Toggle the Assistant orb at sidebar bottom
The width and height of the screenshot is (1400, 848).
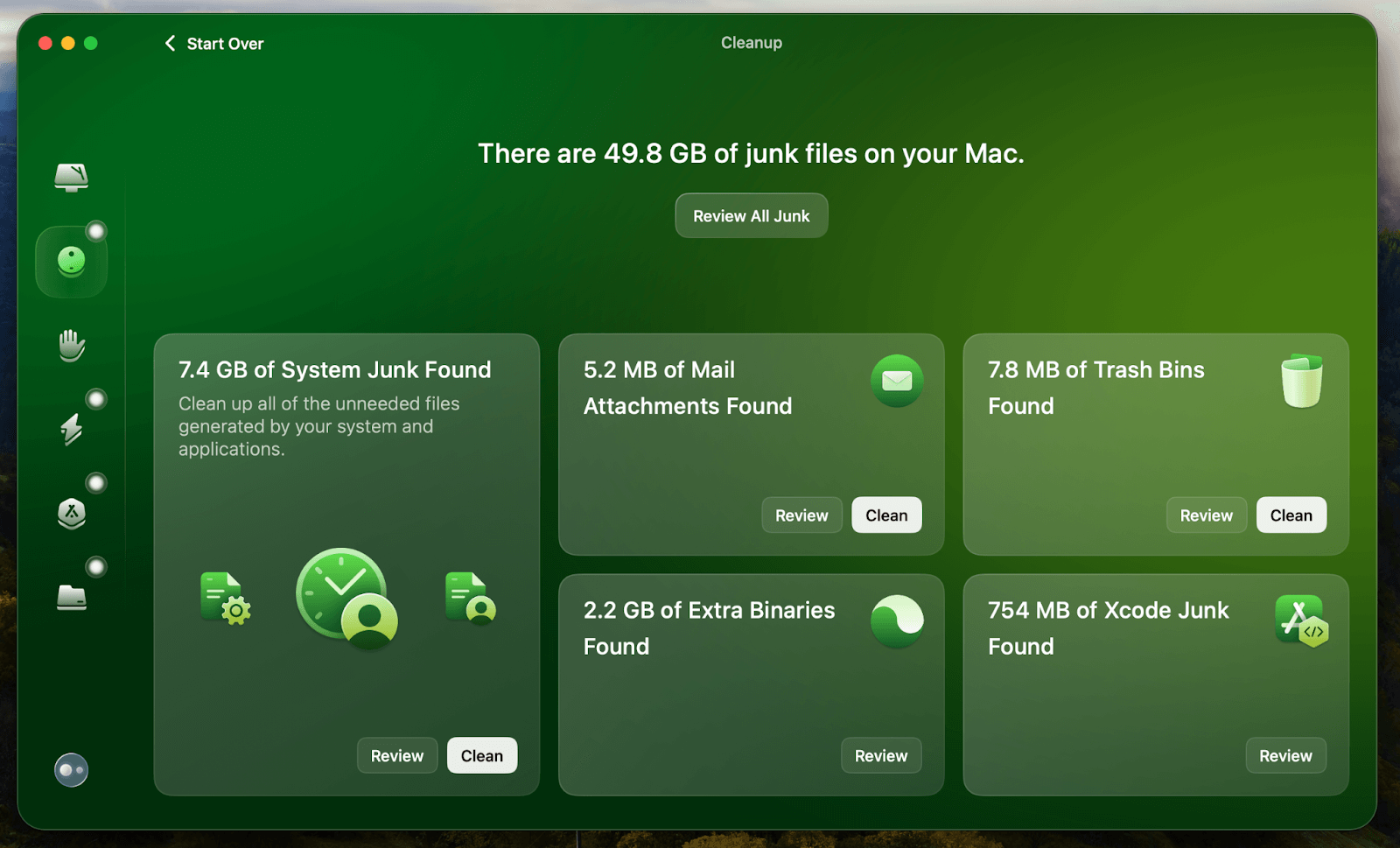72,770
